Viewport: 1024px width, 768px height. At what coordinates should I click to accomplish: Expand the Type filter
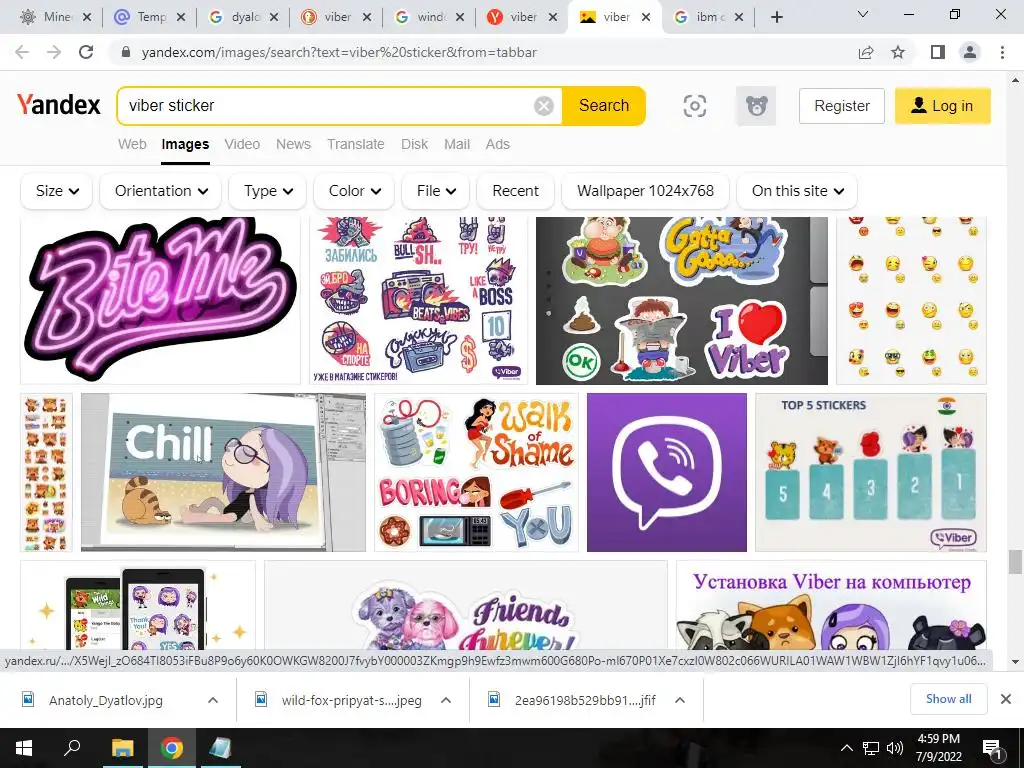[268, 191]
